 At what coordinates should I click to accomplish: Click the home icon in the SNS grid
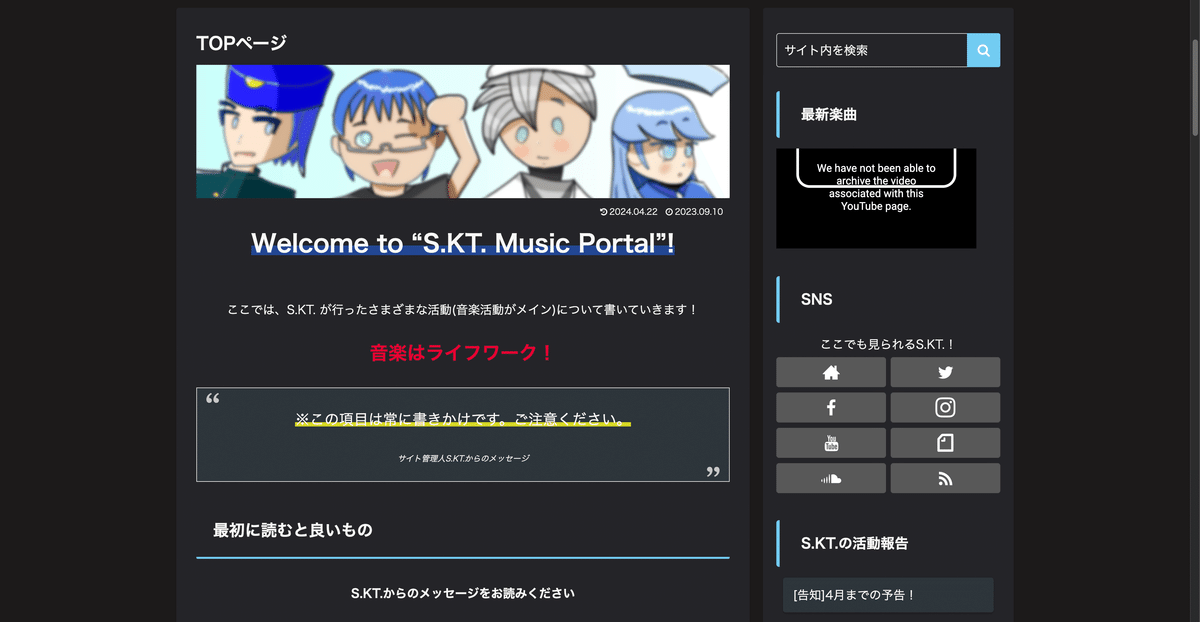830,371
